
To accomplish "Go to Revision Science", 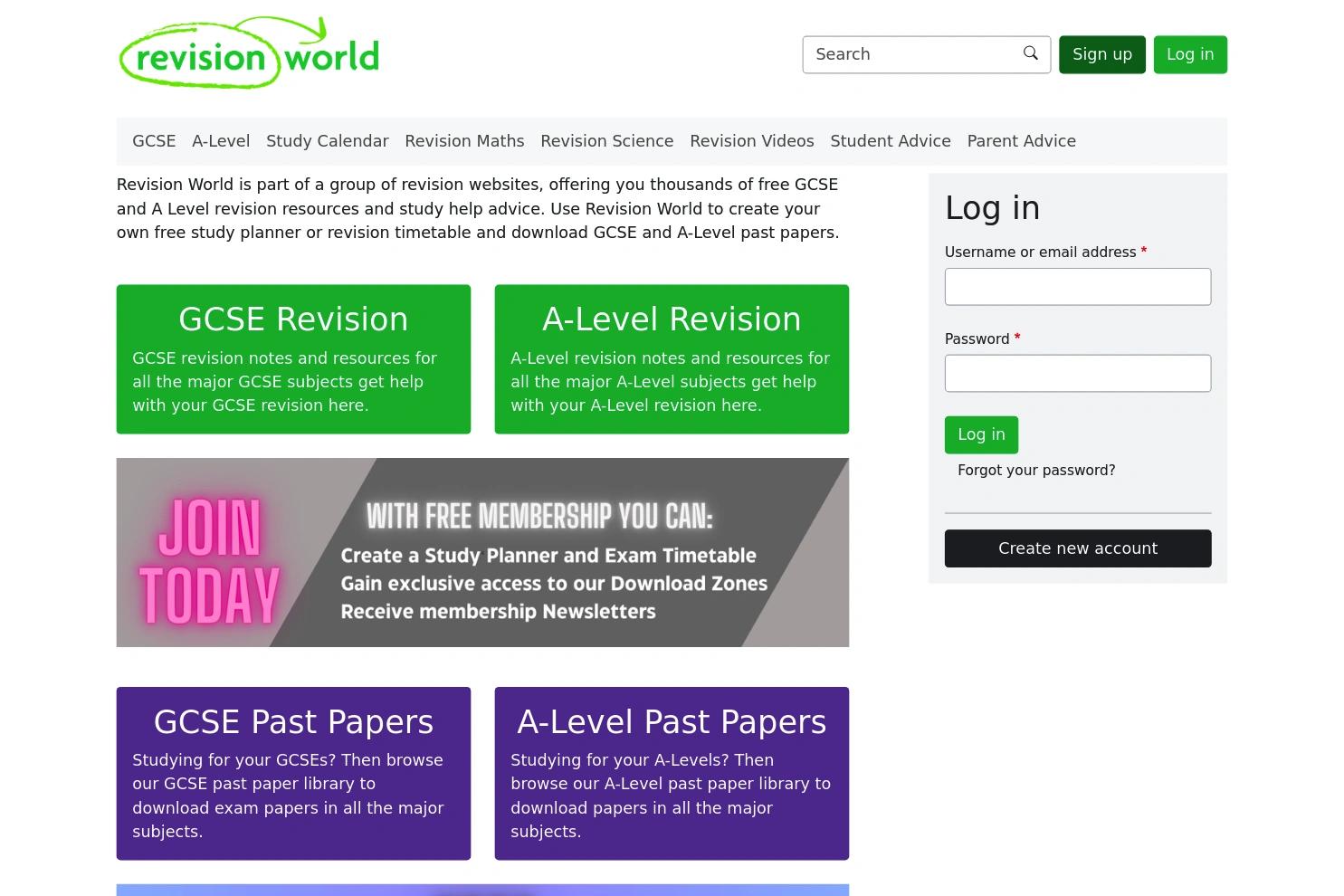I will click(x=607, y=141).
